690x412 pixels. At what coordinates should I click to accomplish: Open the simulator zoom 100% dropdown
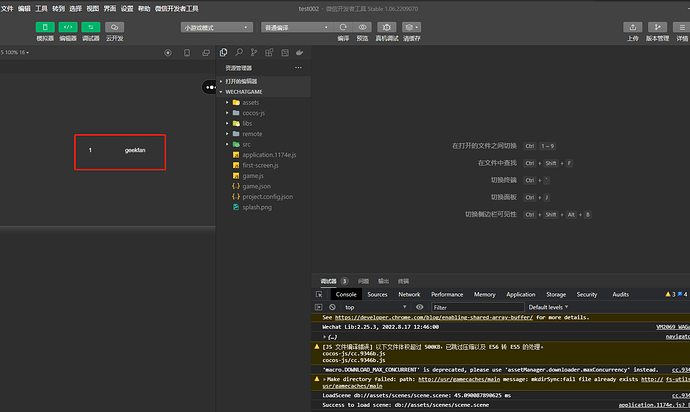[x=15, y=52]
